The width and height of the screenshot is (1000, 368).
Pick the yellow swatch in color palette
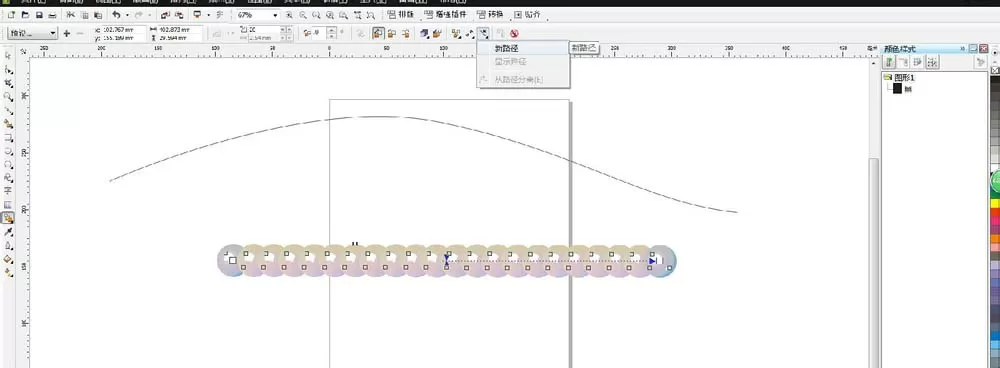coord(995,203)
